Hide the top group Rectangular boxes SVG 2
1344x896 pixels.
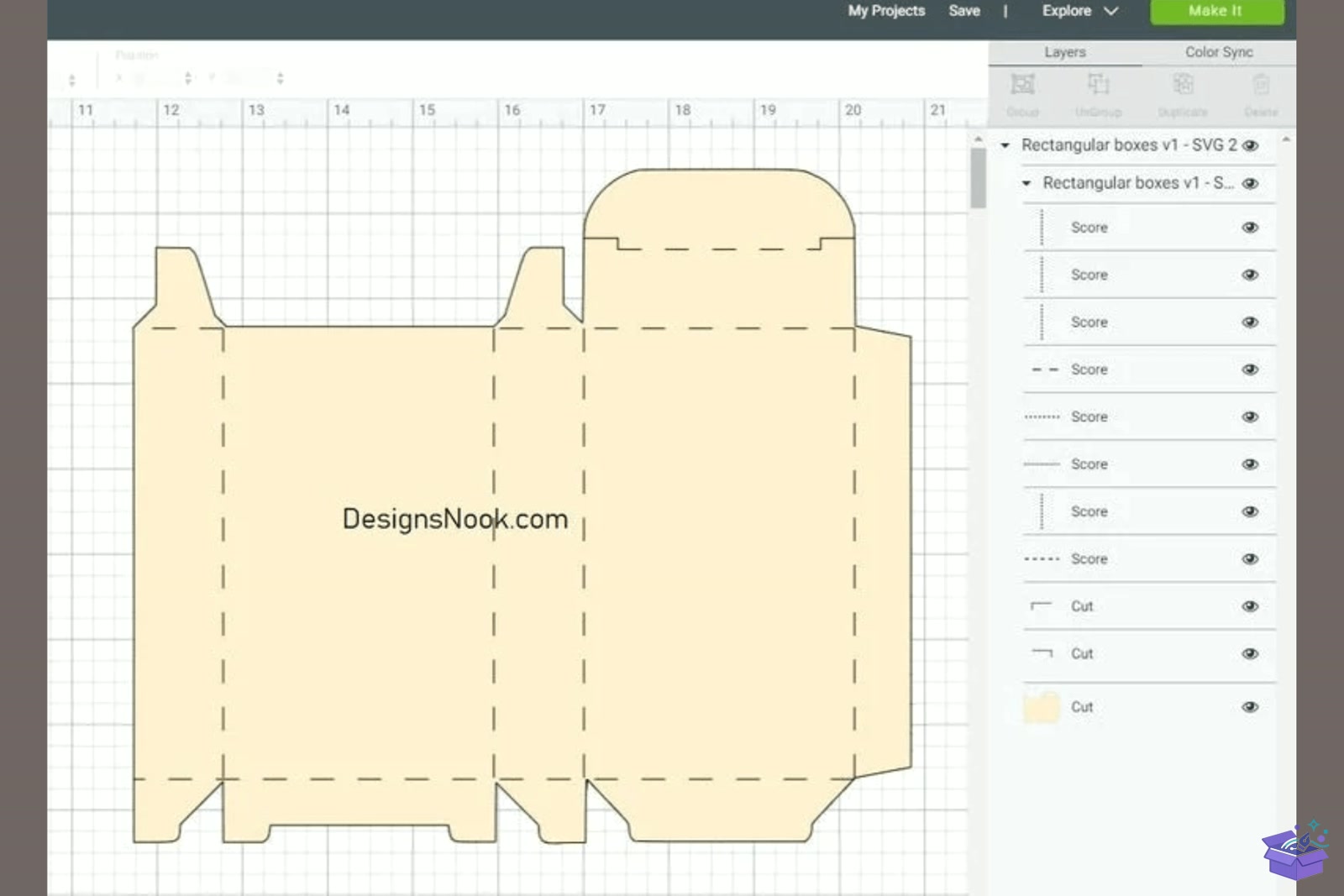[1250, 145]
